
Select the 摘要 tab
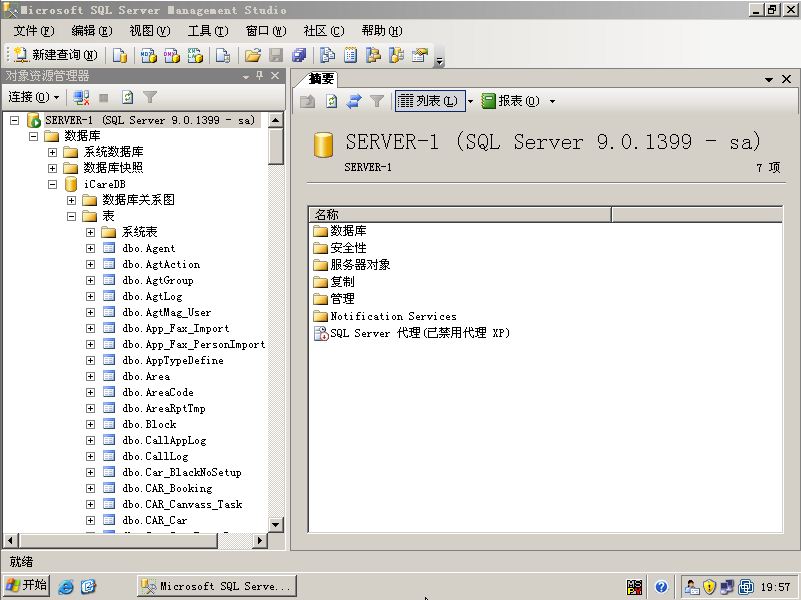pyautogui.click(x=322, y=79)
